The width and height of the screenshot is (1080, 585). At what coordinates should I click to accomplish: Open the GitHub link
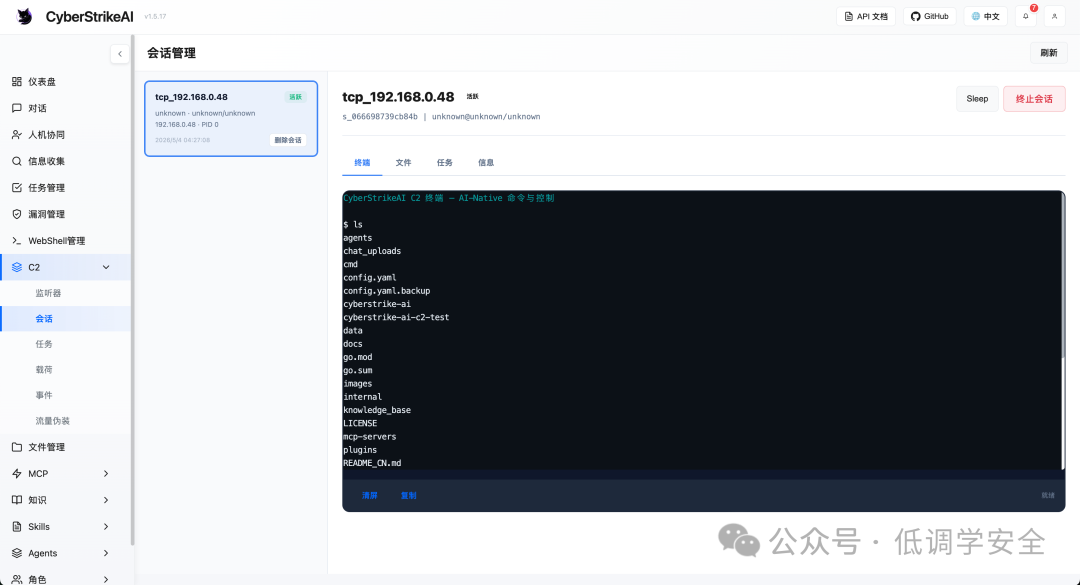929,17
